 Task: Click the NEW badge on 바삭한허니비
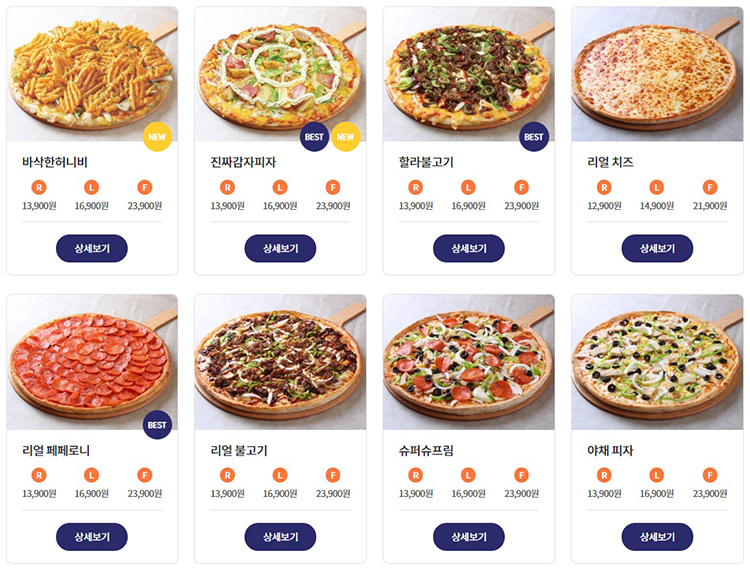[x=157, y=137]
